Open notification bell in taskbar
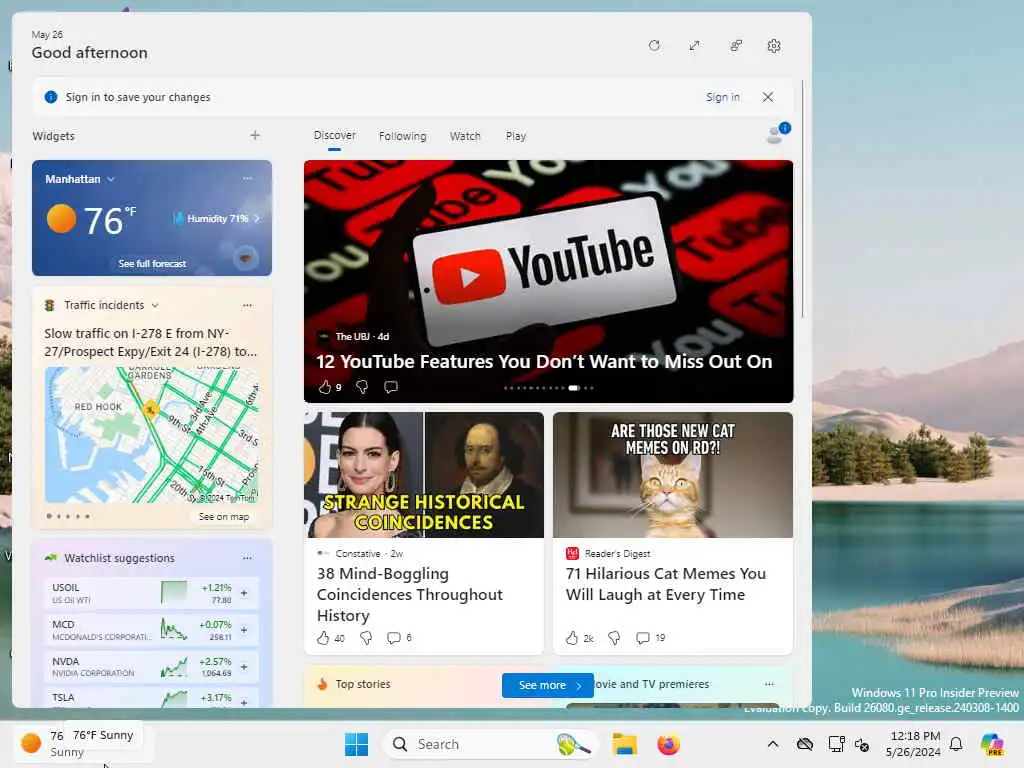Viewport: 1024px width, 768px height. click(x=956, y=744)
